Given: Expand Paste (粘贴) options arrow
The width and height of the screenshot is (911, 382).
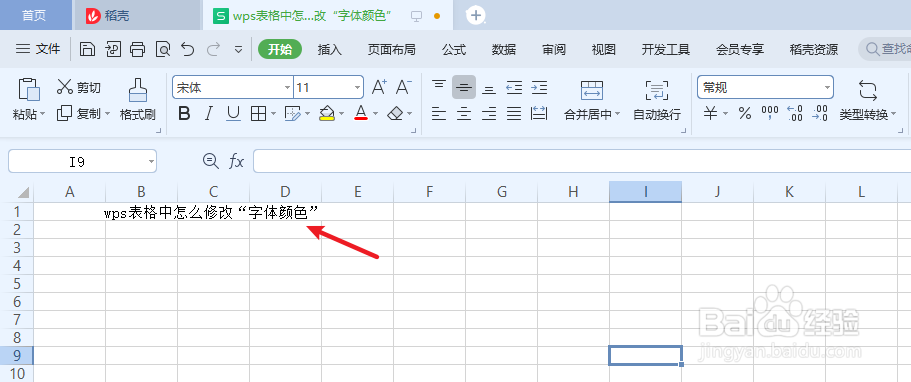Looking at the screenshot, I should tap(42, 114).
